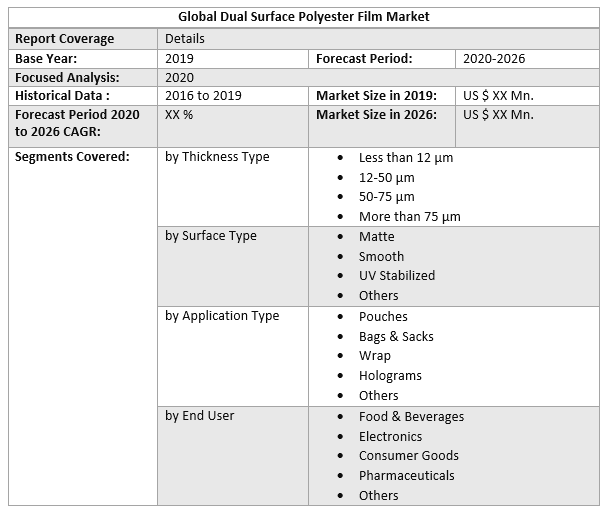The width and height of the screenshot is (609, 509).
Task: Select the Report Coverage header cell
Action: (64, 38)
